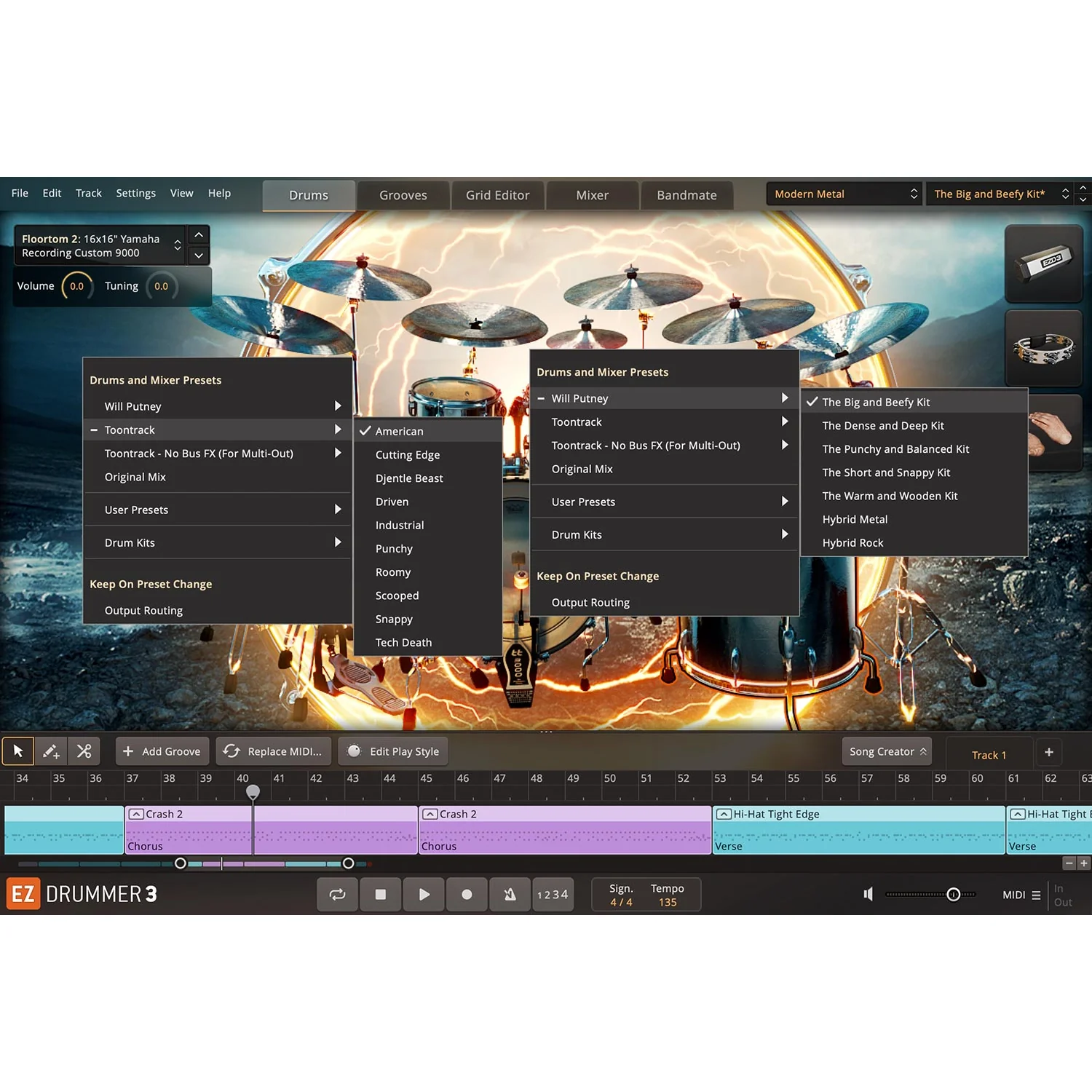Select Output Routing in the left preset menu
The height and width of the screenshot is (1092, 1092).
pyautogui.click(x=218, y=611)
